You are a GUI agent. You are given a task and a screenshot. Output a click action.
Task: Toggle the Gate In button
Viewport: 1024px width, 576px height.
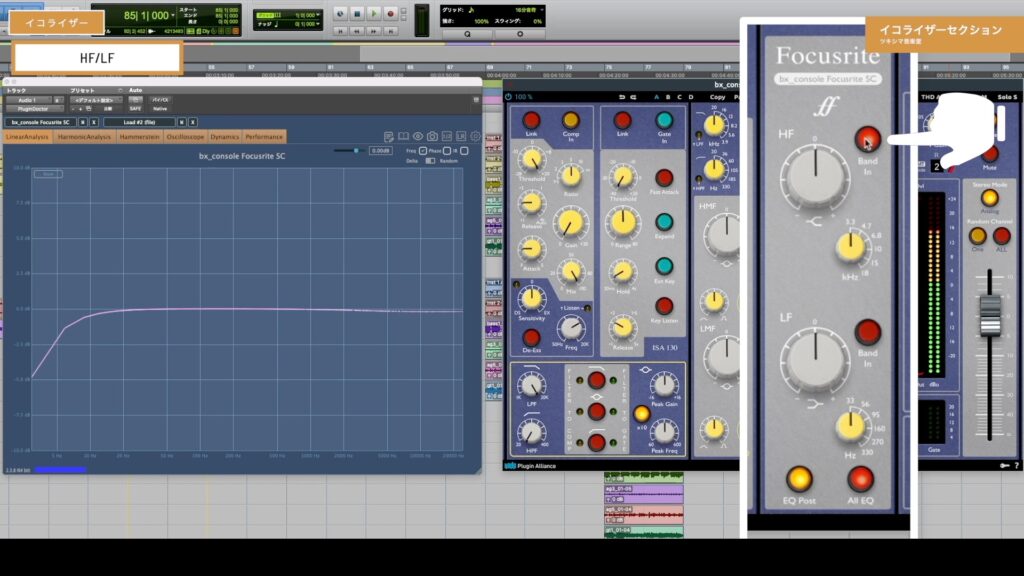pyautogui.click(x=664, y=120)
